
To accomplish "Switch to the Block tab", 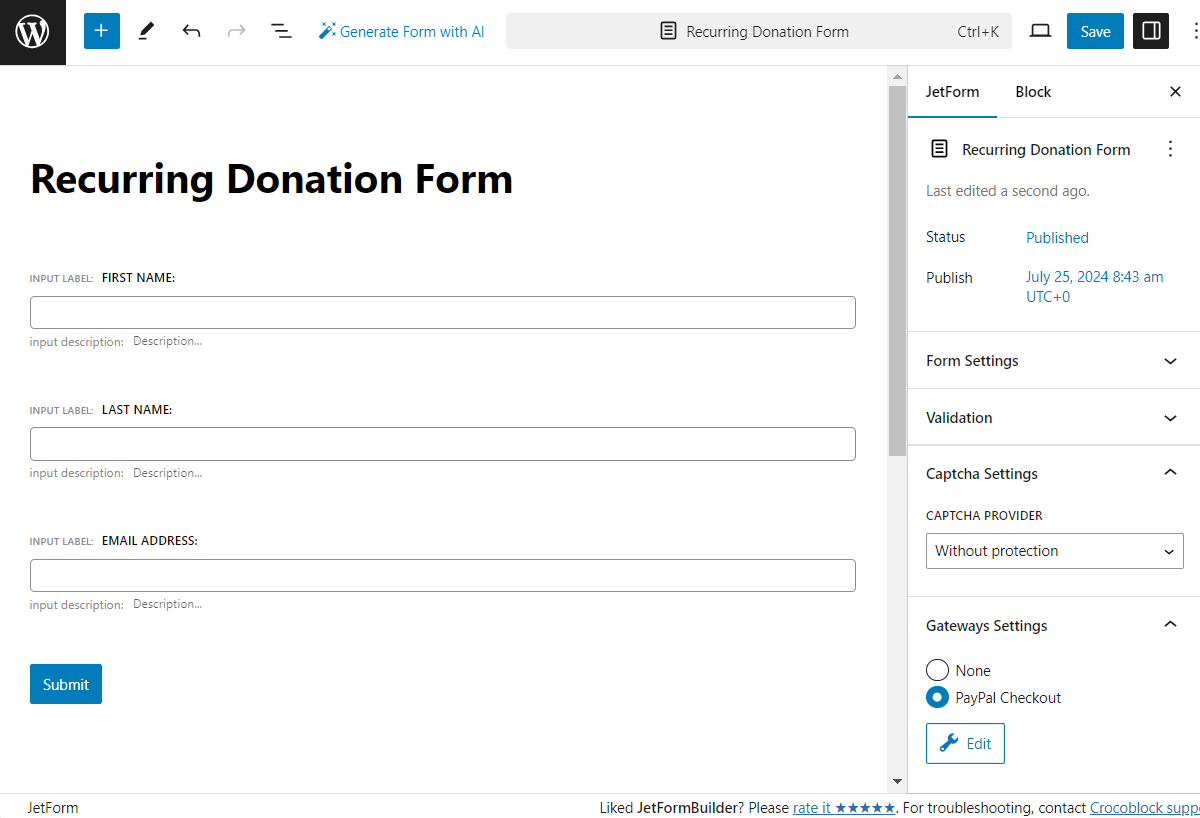I will coord(1033,91).
